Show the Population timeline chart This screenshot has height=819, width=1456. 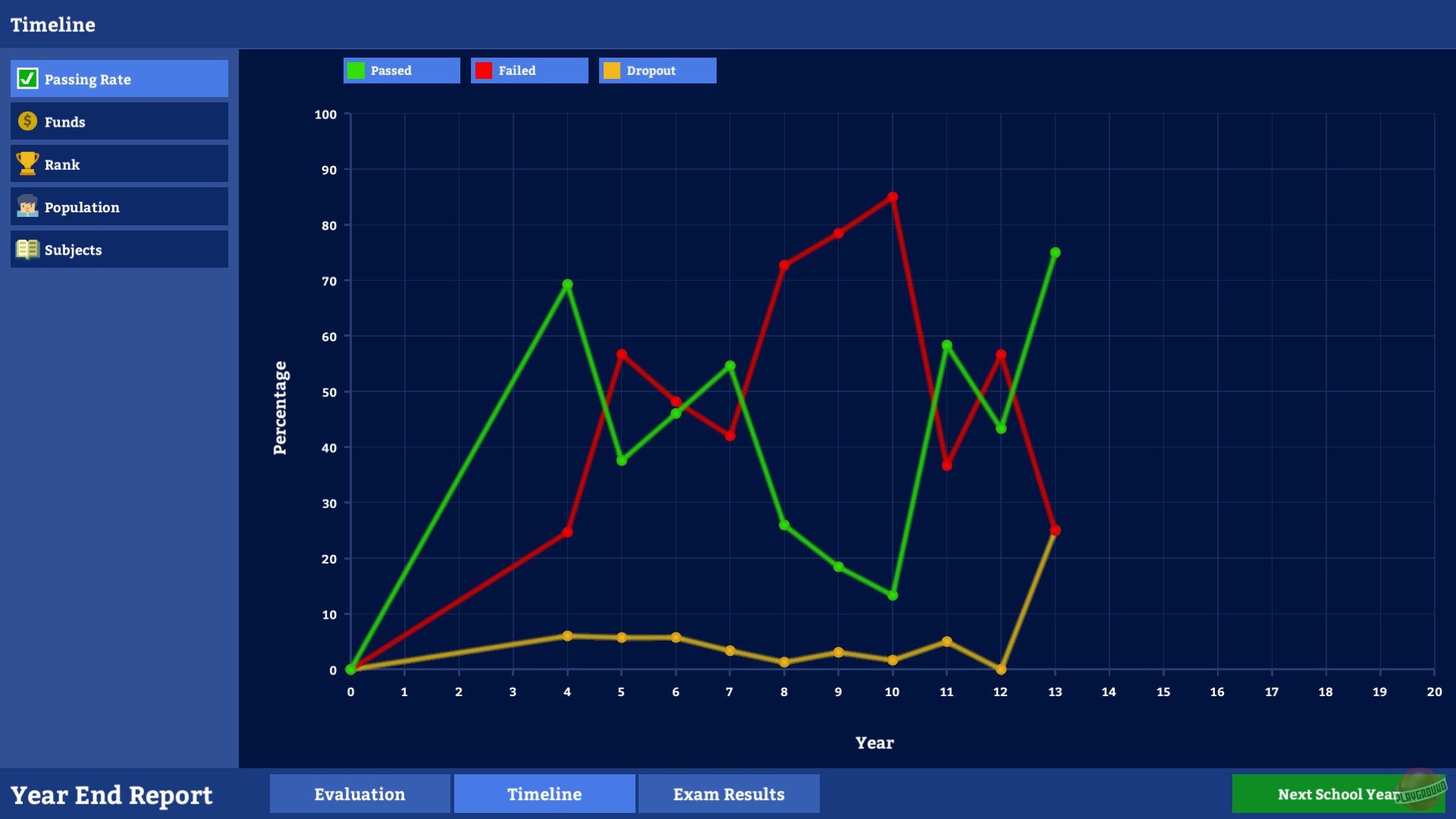(x=119, y=207)
